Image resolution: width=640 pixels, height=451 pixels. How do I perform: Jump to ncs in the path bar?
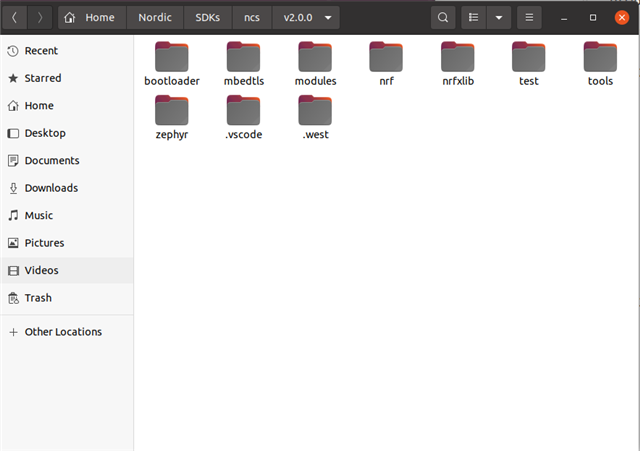pyautogui.click(x=252, y=18)
